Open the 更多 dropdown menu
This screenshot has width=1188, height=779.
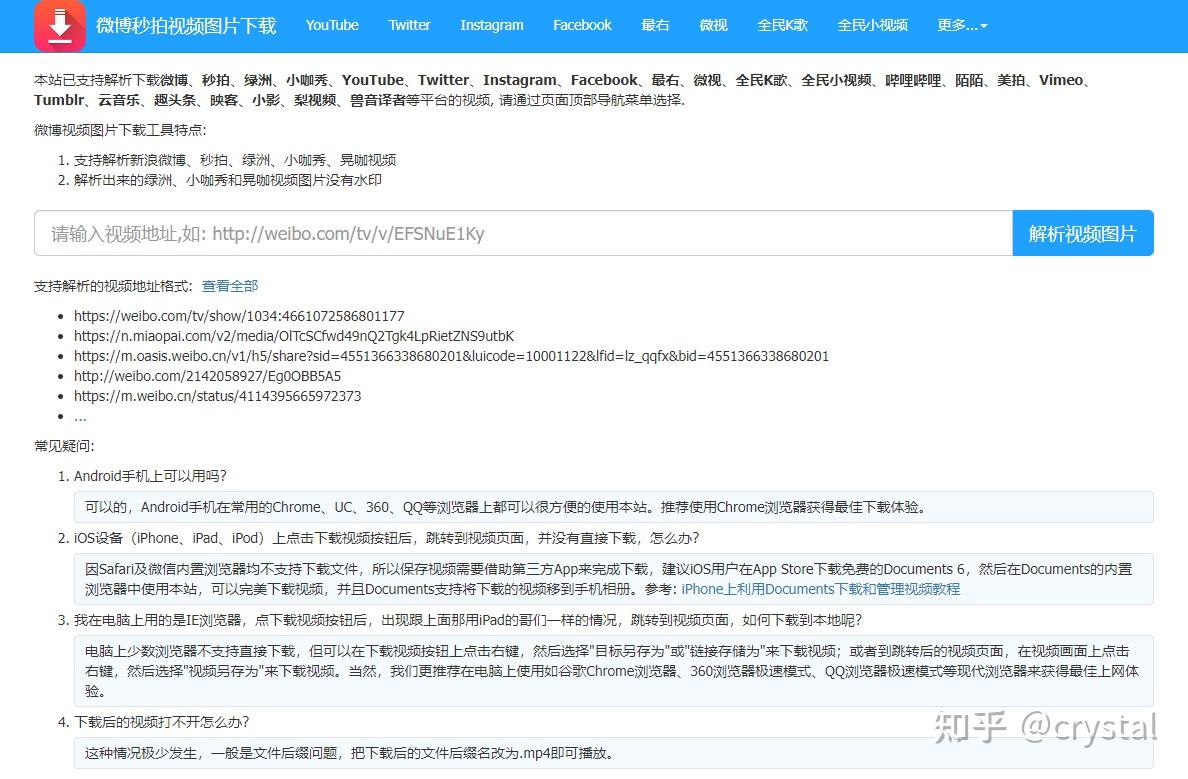(961, 26)
